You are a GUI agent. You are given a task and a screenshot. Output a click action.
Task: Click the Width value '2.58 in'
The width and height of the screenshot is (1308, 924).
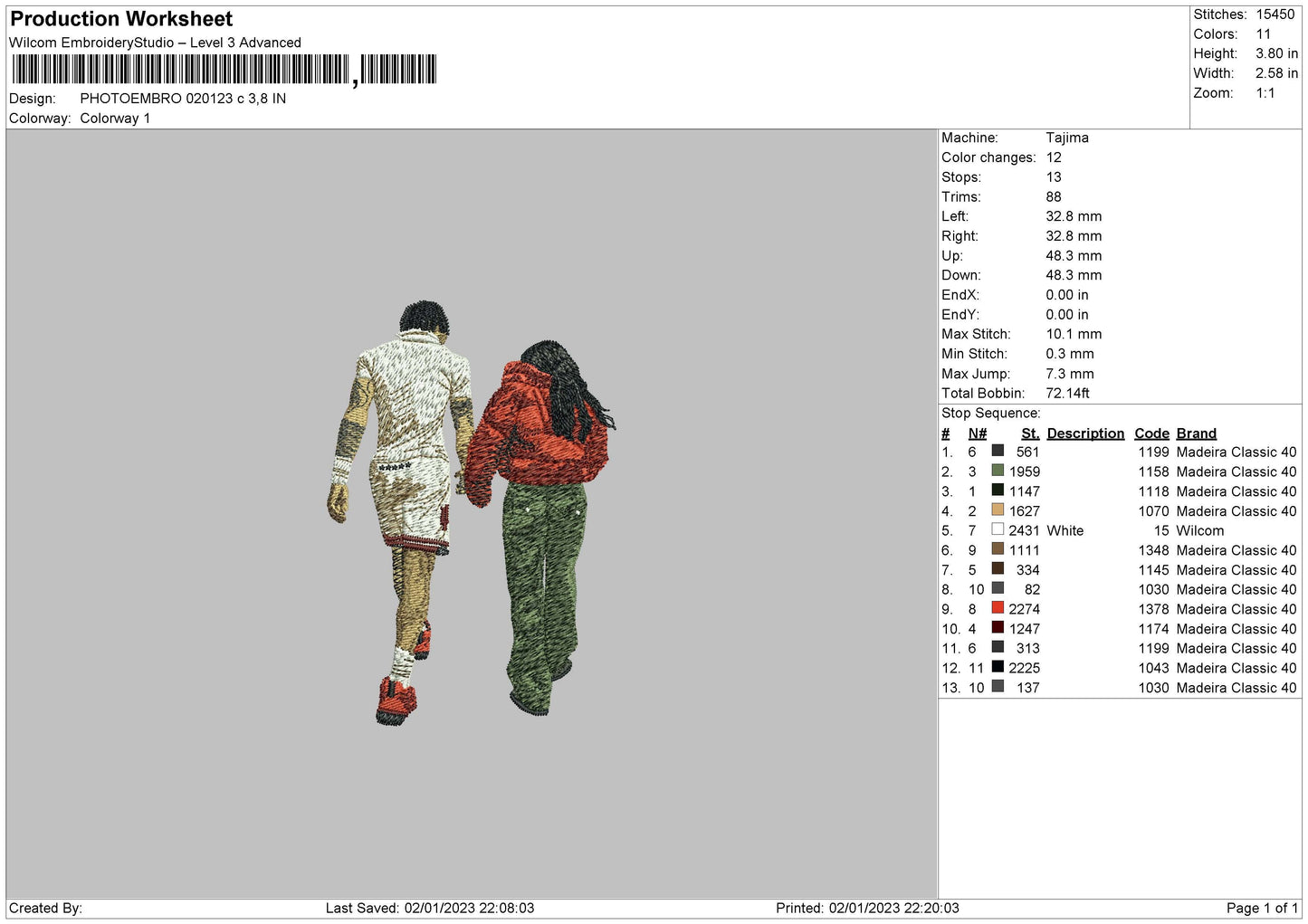pyautogui.click(x=1276, y=73)
